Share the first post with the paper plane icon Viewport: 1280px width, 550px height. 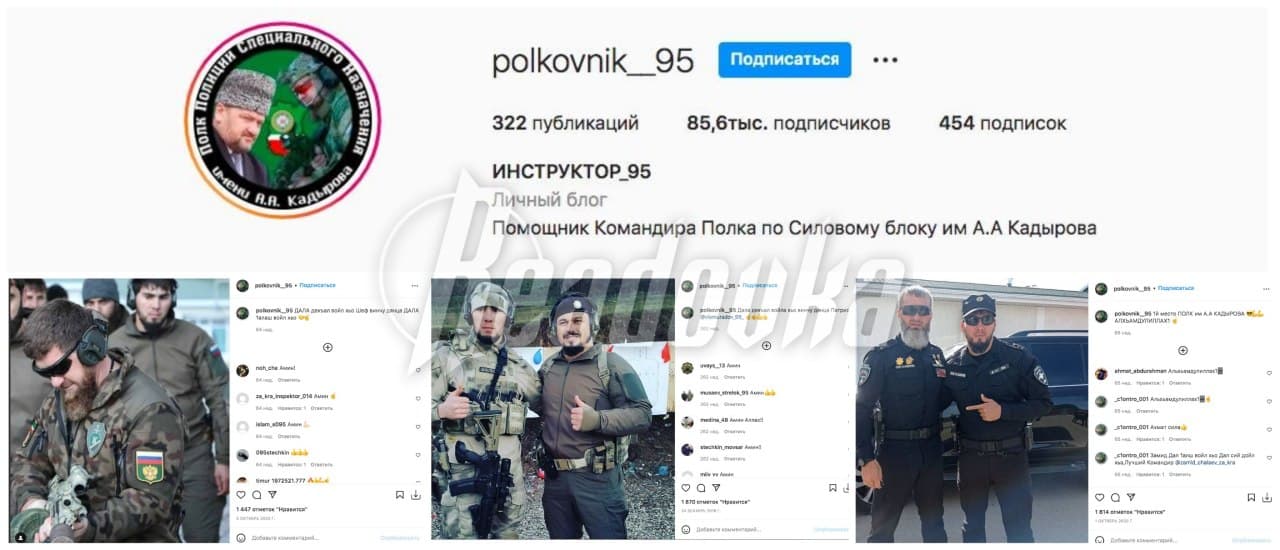[272, 494]
